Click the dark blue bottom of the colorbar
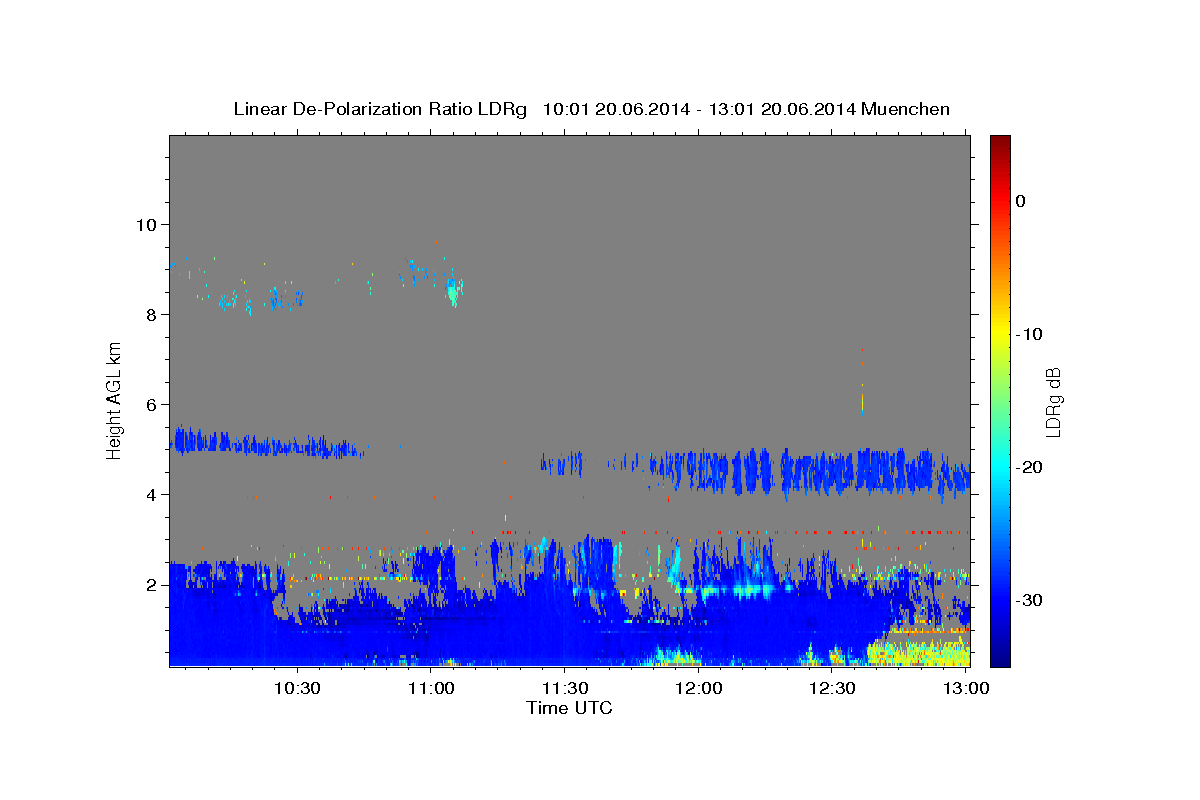This screenshot has height=800, width=1200. pyautogui.click(x=1000, y=655)
